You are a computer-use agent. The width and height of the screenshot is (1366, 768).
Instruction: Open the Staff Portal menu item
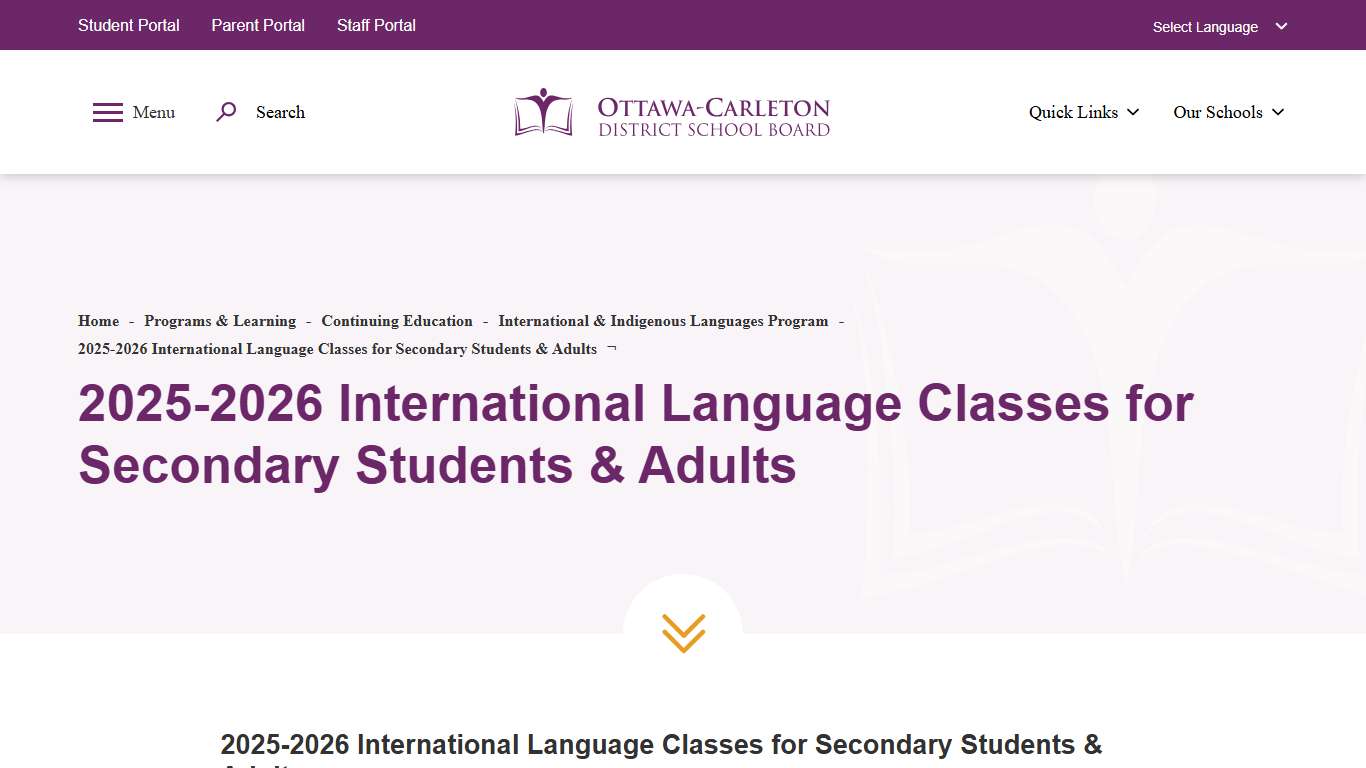[x=376, y=25]
